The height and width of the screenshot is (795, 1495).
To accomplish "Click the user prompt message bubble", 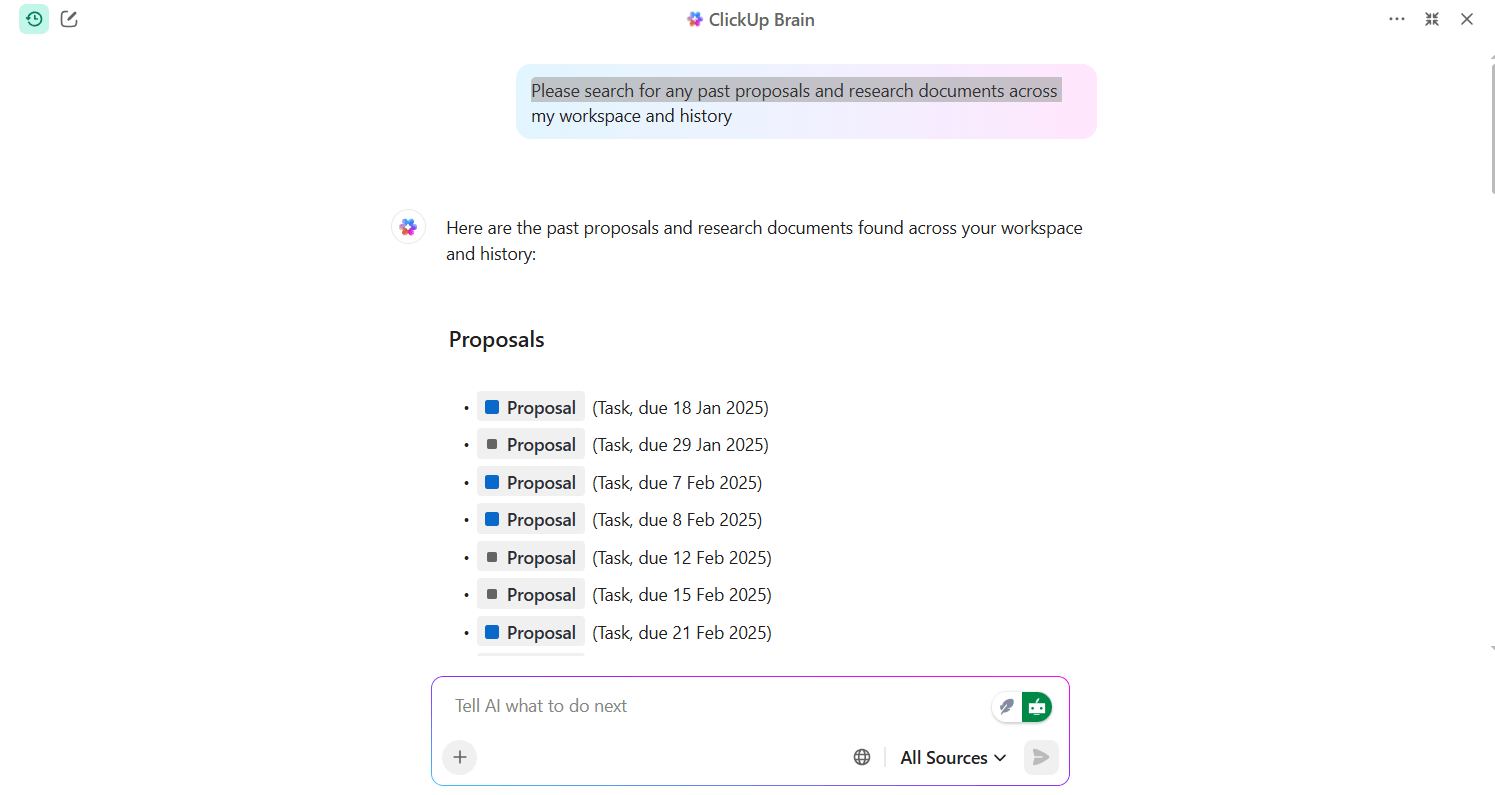I will [806, 102].
